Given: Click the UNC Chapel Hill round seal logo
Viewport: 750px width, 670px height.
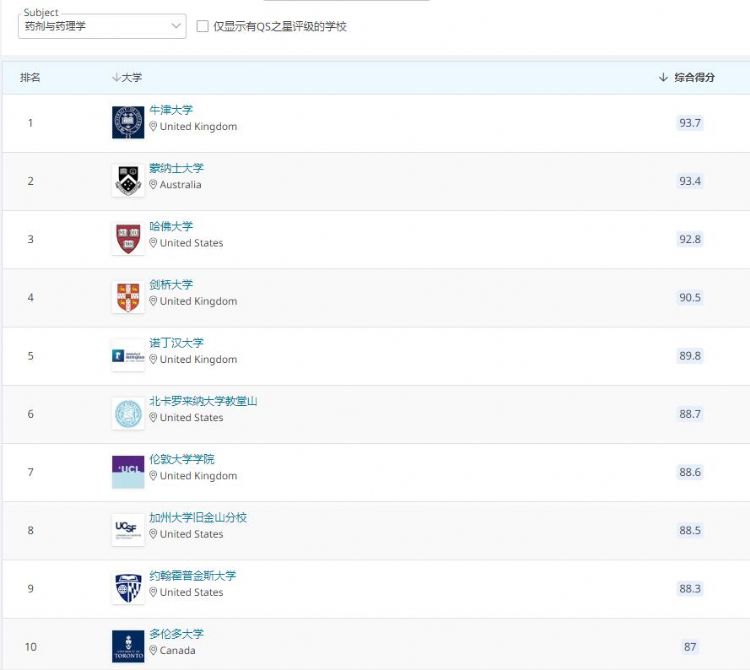Looking at the screenshot, I should 128,413.
